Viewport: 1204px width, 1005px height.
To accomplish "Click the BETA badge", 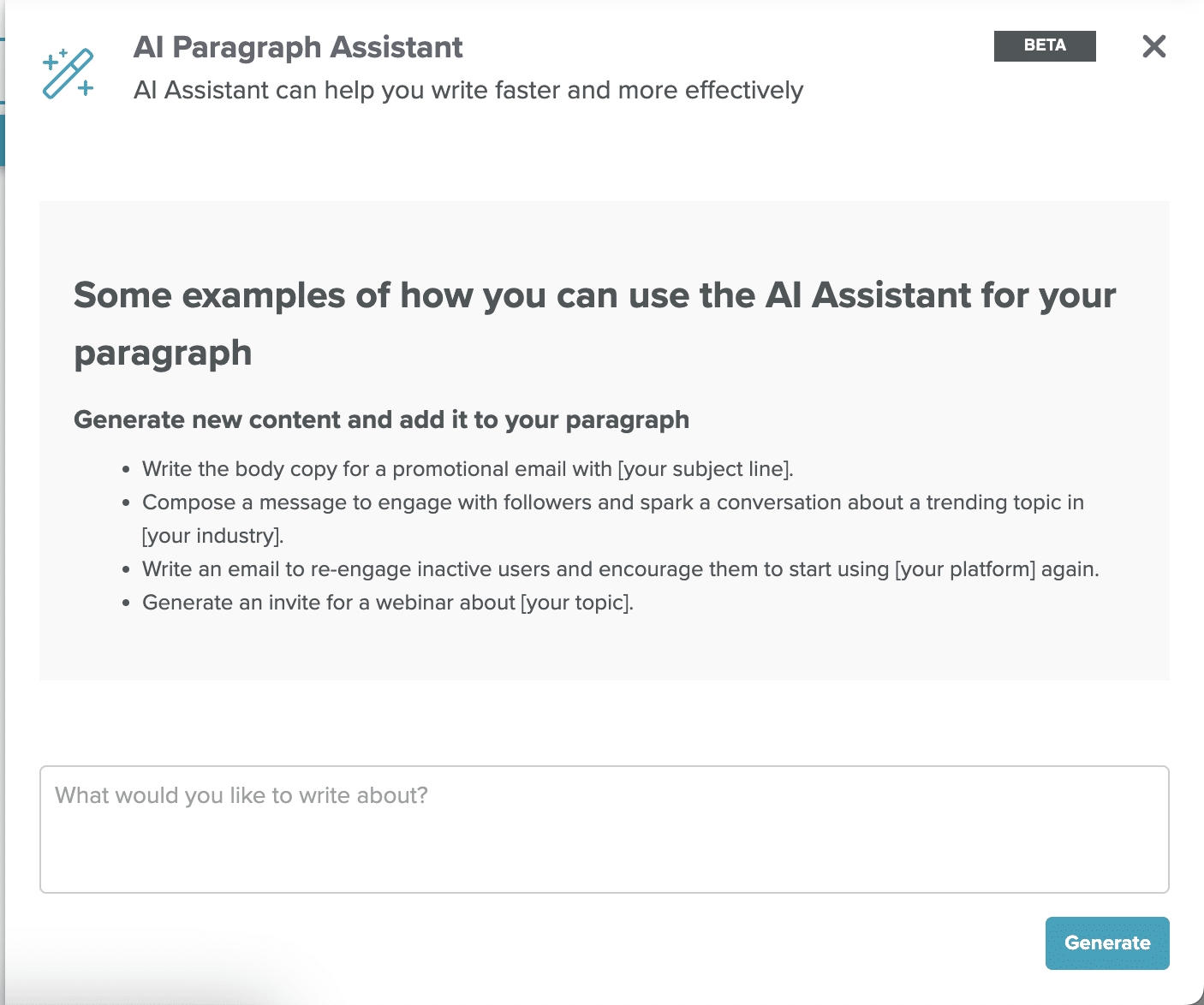I will [x=1045, y=45].
